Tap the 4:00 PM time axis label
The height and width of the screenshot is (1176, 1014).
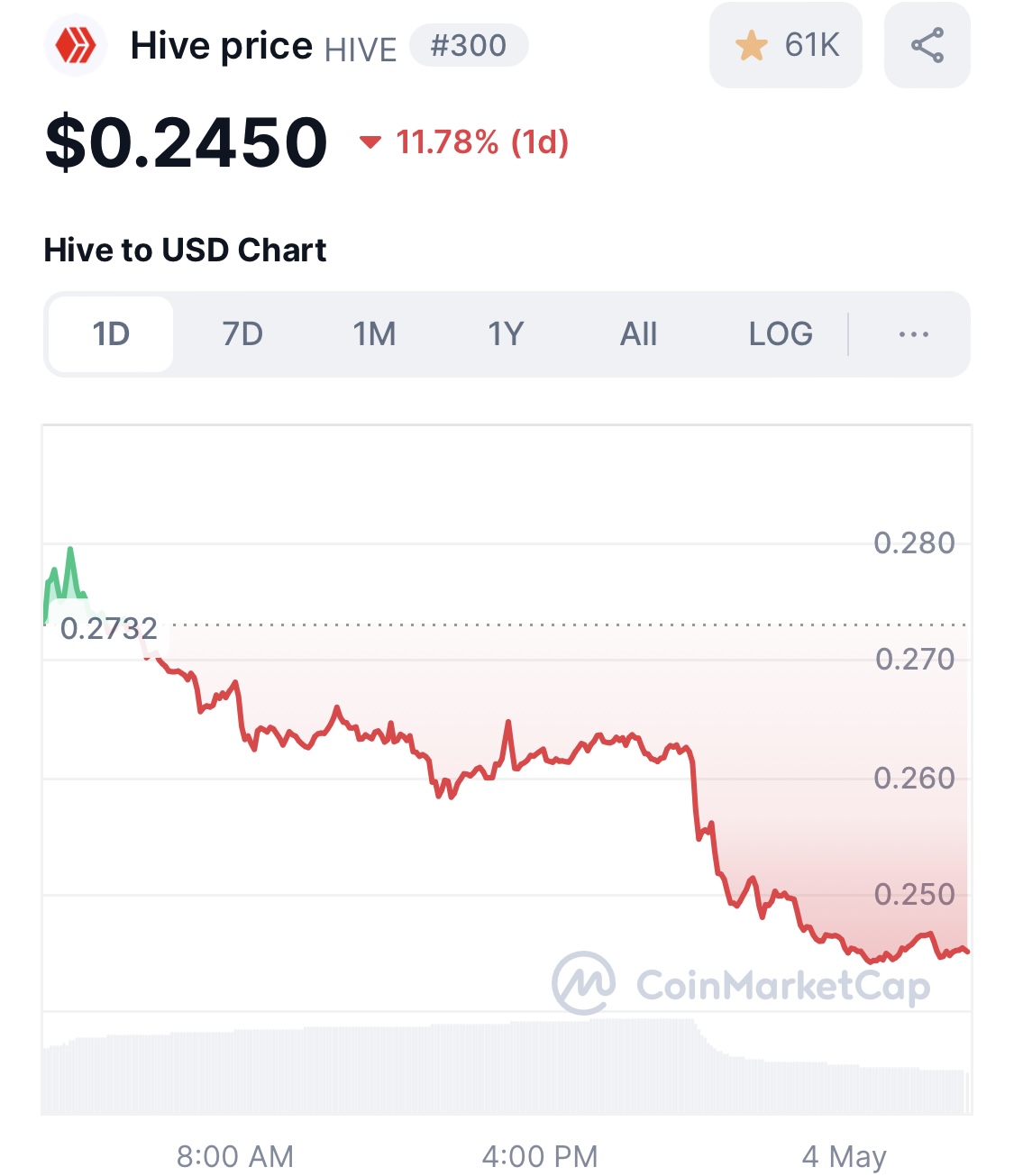tap(540, 1156)
